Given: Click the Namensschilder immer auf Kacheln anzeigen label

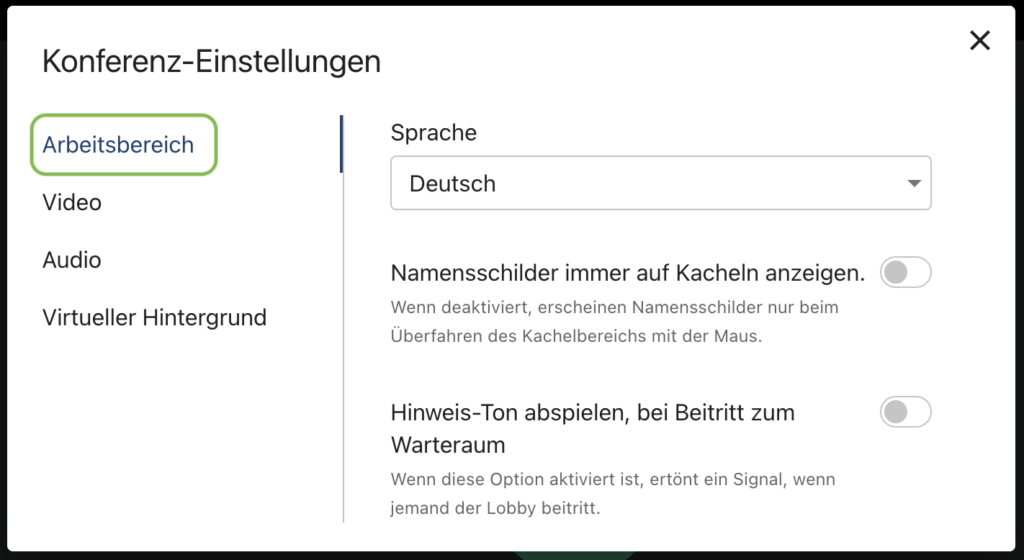Looking at the screenshot, I should tap(627, 272).
